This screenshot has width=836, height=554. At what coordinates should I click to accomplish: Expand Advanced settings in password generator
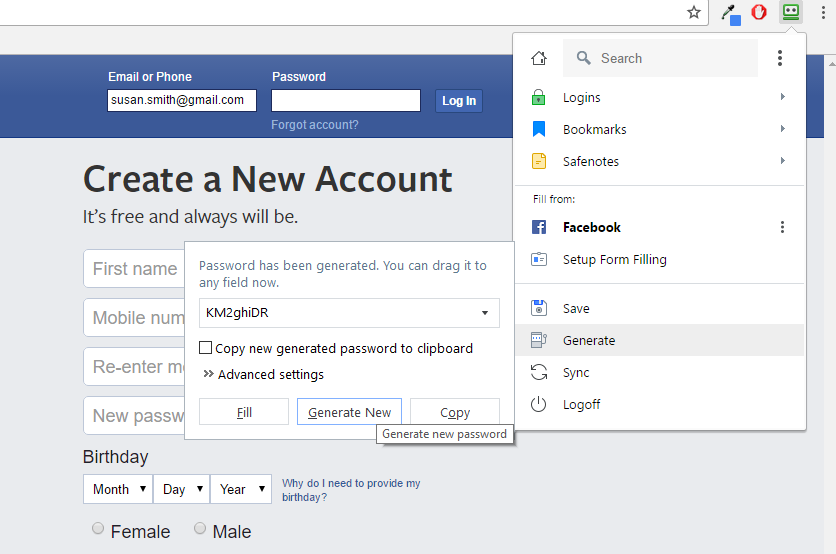263,375
